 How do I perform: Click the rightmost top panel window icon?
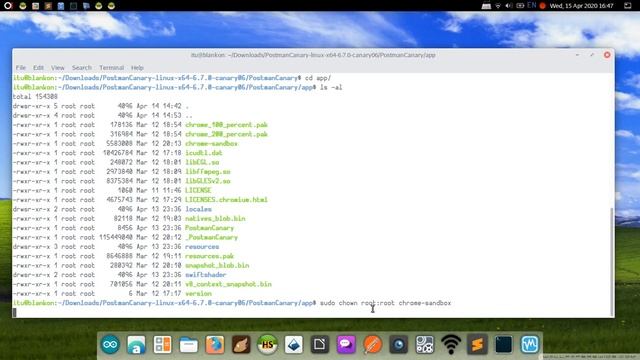coord(628,5)
